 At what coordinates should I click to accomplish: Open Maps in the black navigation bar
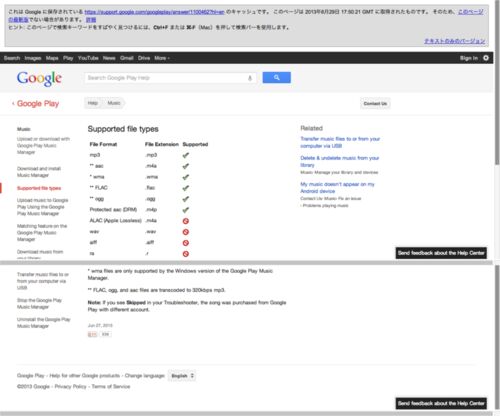click(x=52, y=58)
